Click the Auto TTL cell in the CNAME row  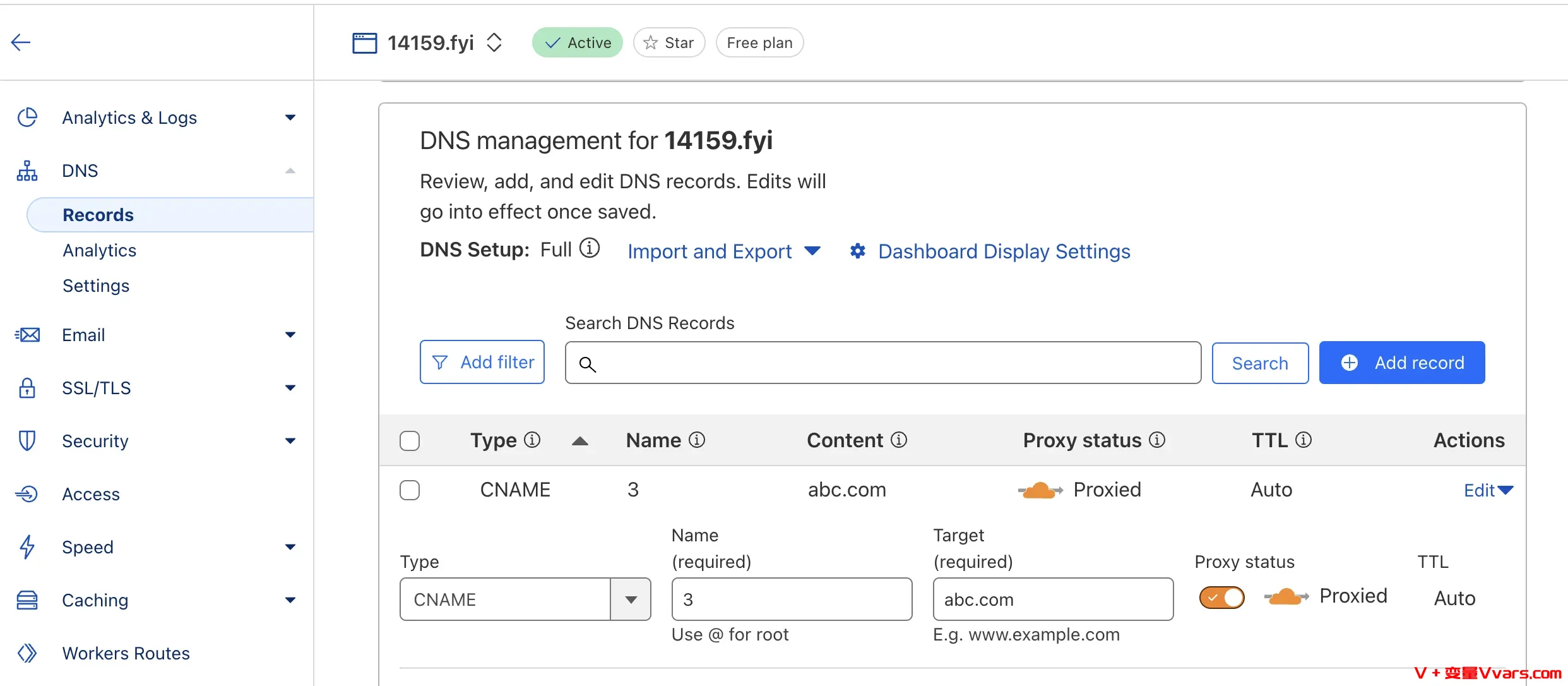pyautogui.click(x=1271, y=490)
